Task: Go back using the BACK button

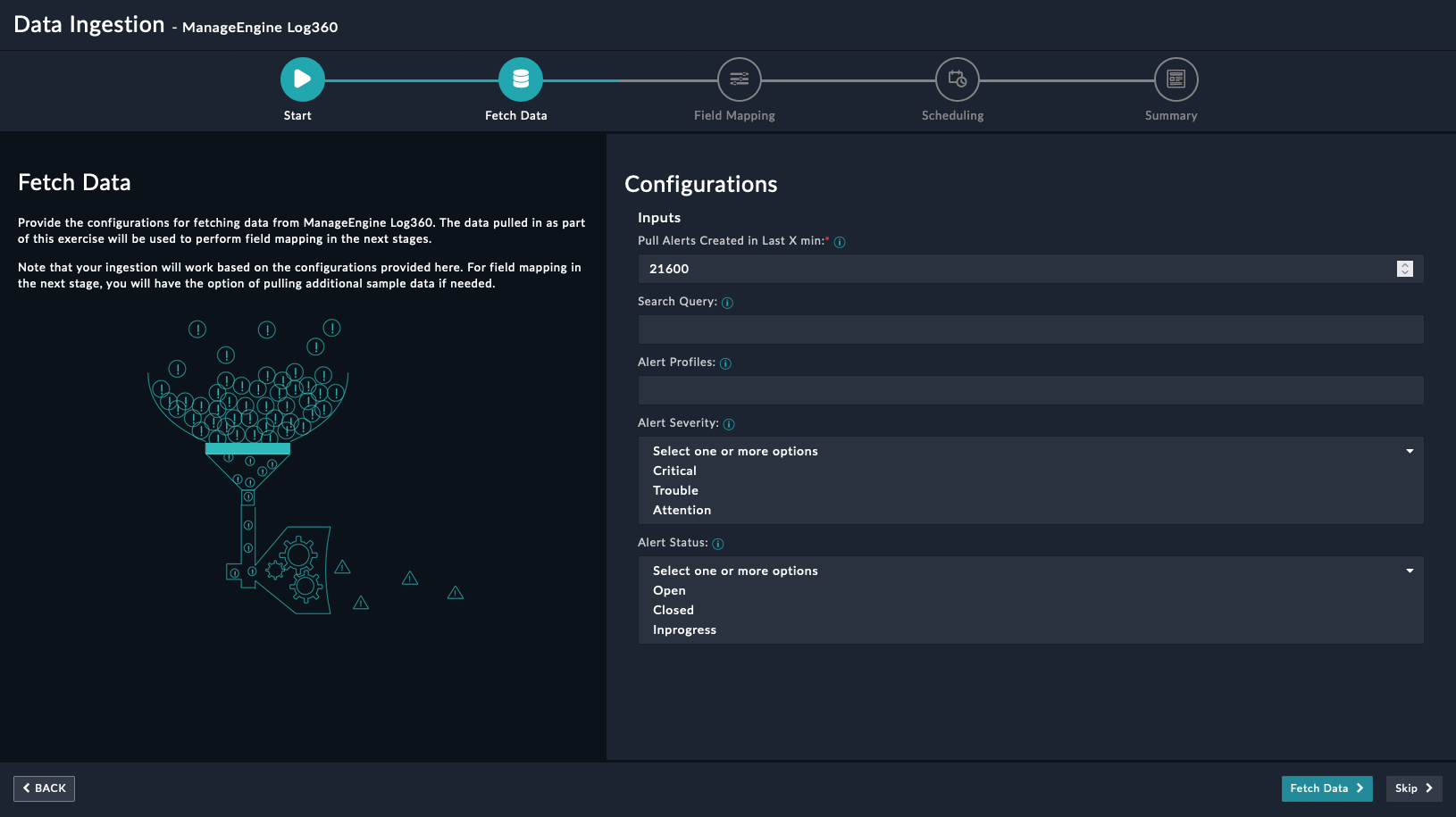Action: click(44, 788)
